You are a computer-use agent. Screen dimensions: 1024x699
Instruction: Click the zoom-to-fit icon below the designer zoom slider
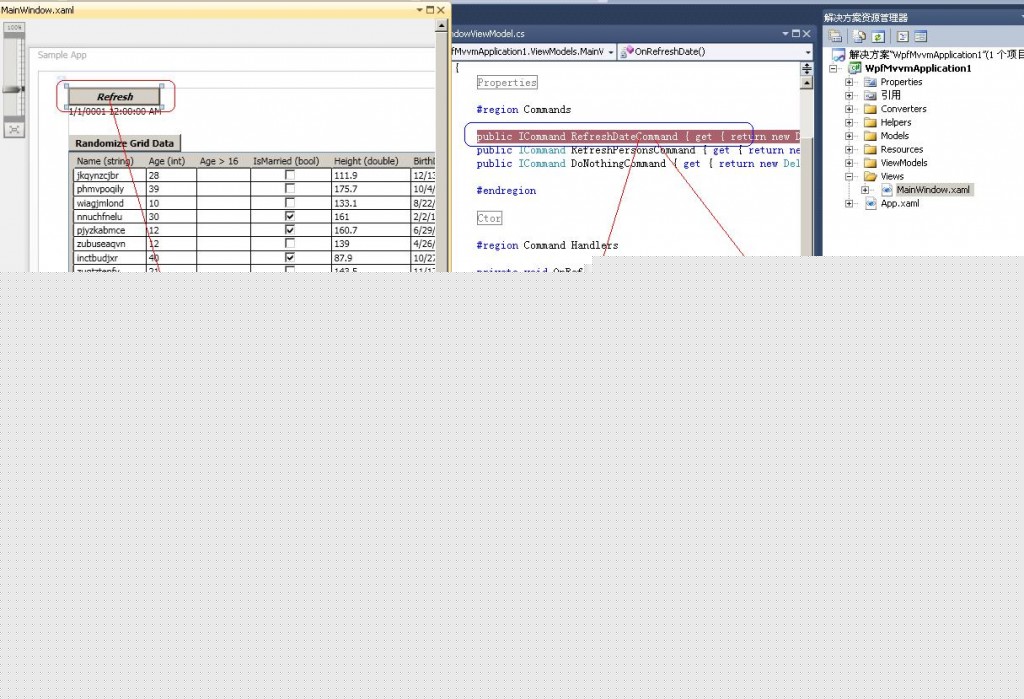coord(14,128)
